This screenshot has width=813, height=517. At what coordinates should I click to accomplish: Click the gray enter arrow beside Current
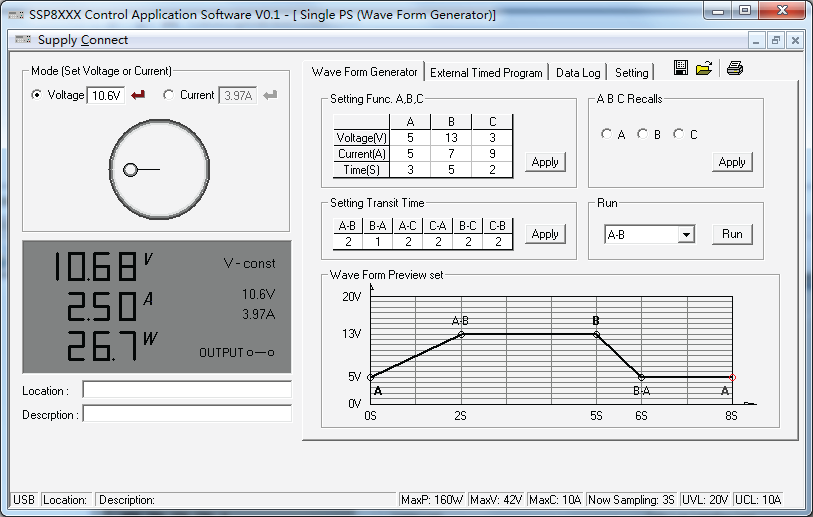pos(269,95)
